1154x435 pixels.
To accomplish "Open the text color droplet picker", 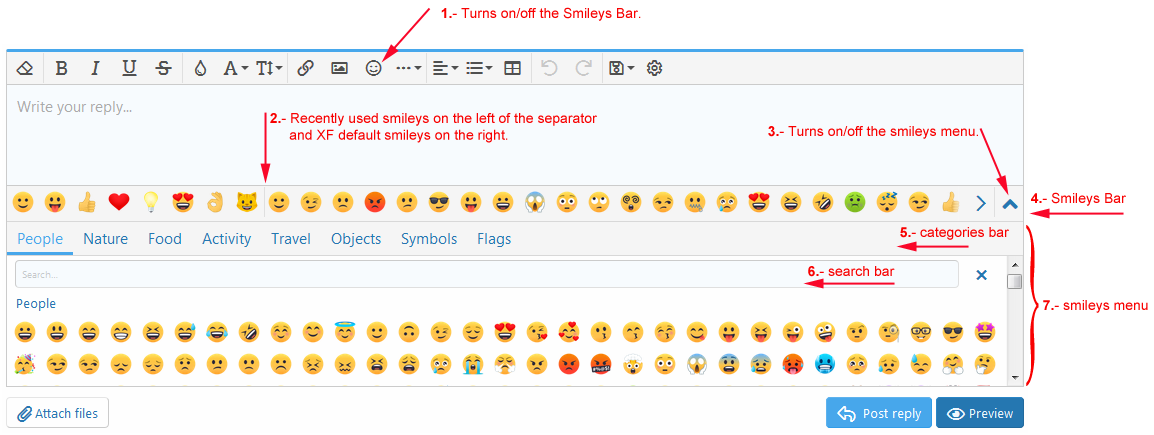I will click(x=200, y=68).
